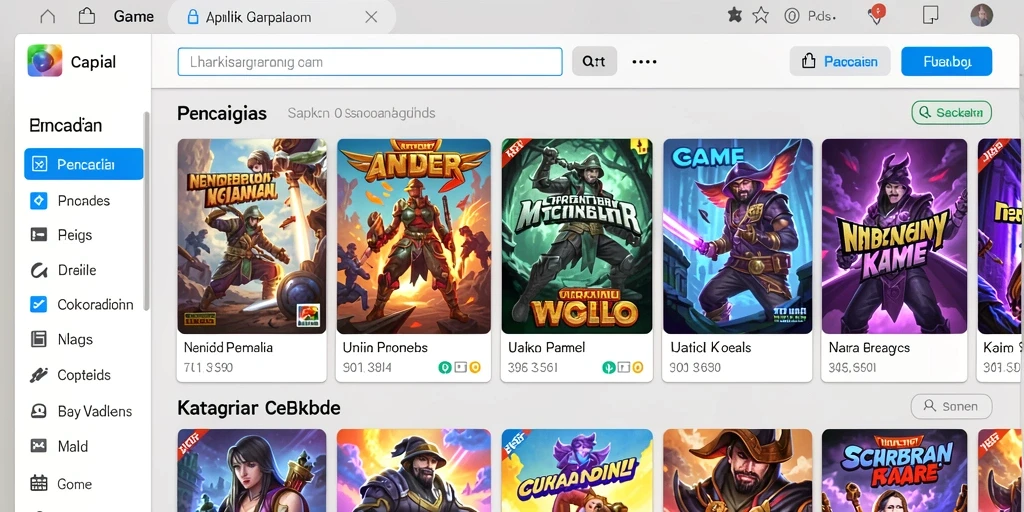Click the user profile avatar at top right
The image size is (1024, 512).
click(x=982, y=15)
